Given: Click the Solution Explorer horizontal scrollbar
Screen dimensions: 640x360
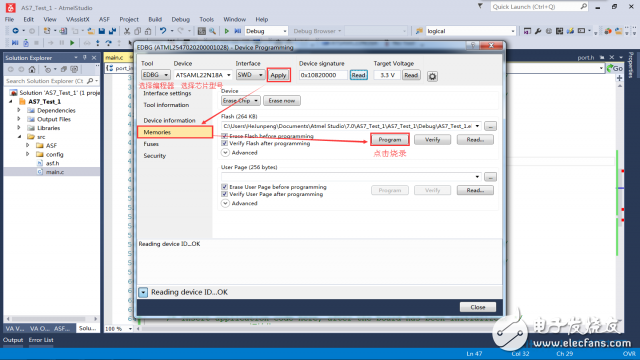Looking at the screenshot, I should click(51, 319).
